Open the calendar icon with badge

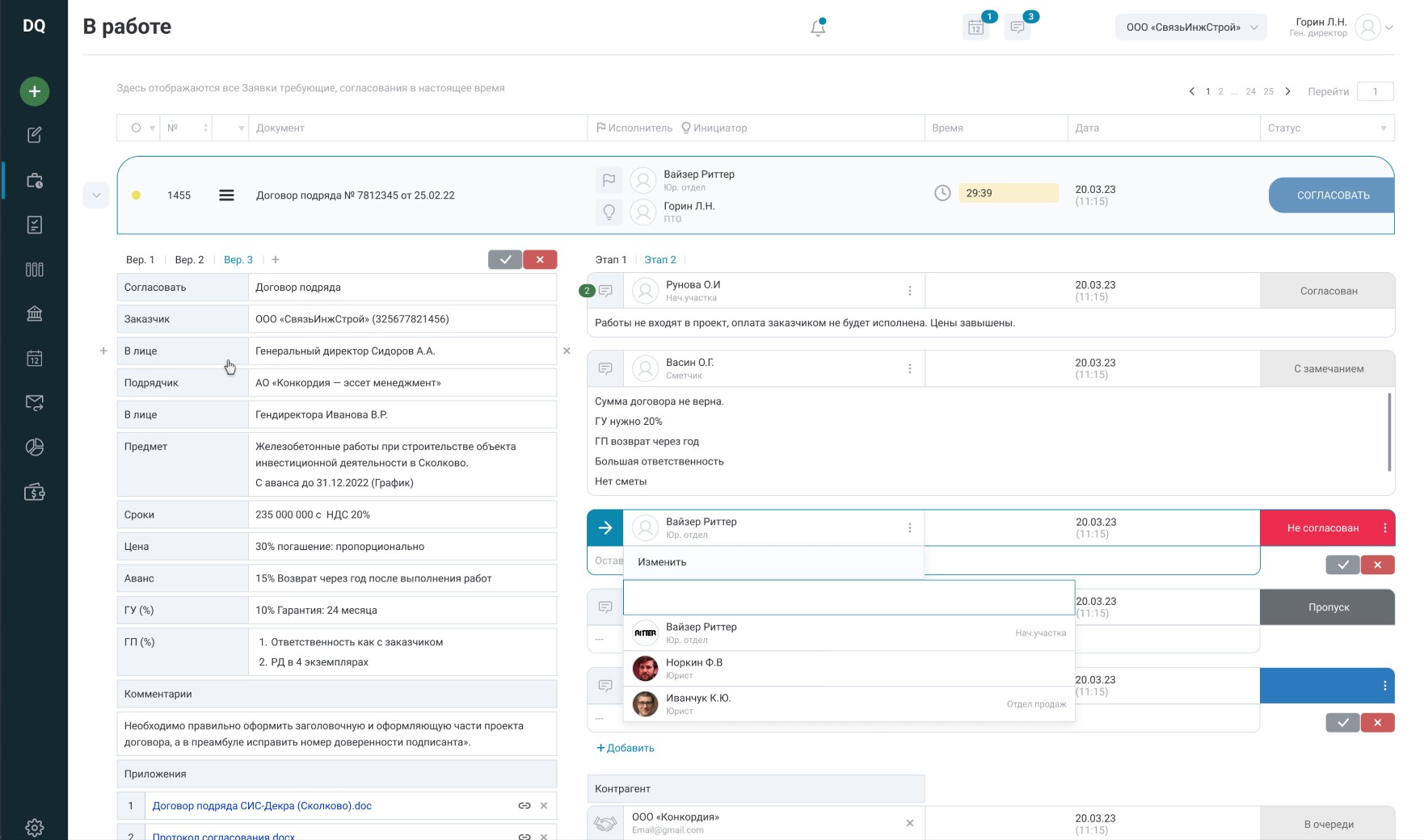976,28
